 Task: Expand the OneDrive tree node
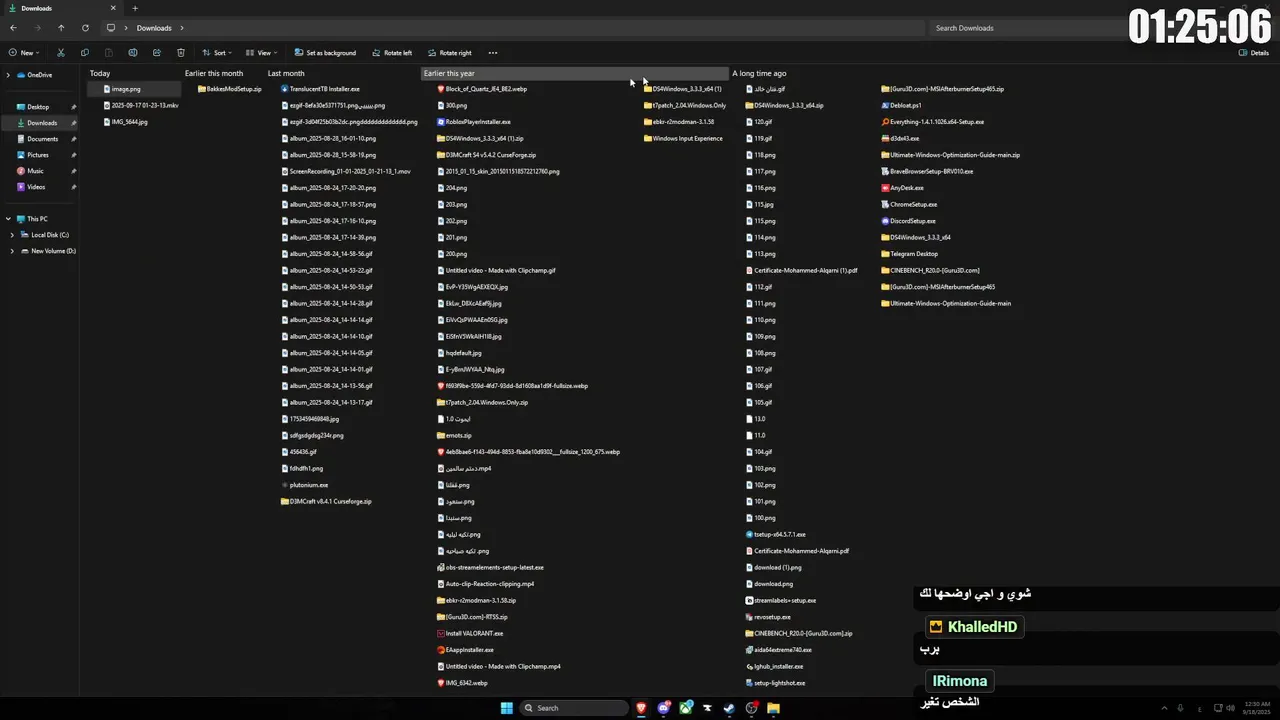click(x=8, y=75)
